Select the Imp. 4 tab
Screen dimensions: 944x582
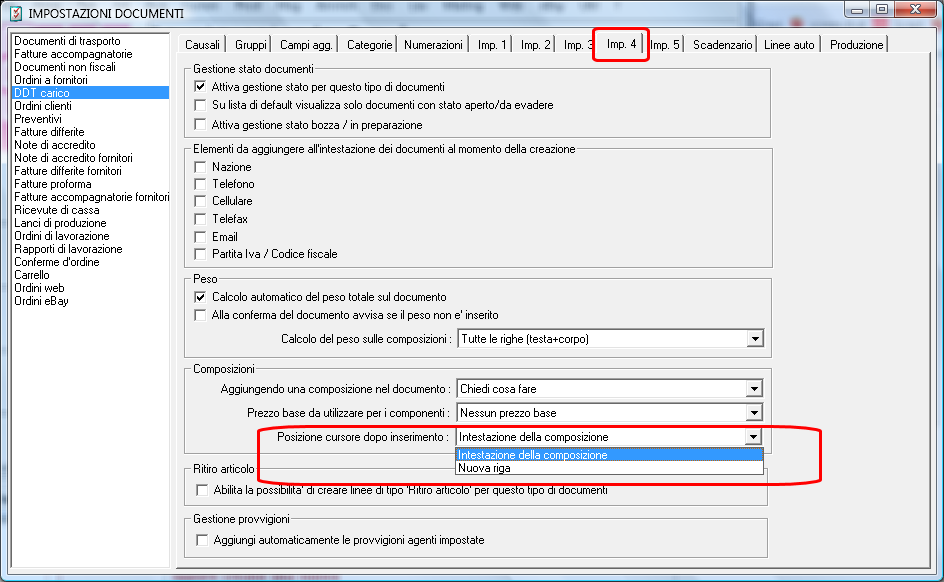[621, 44]
